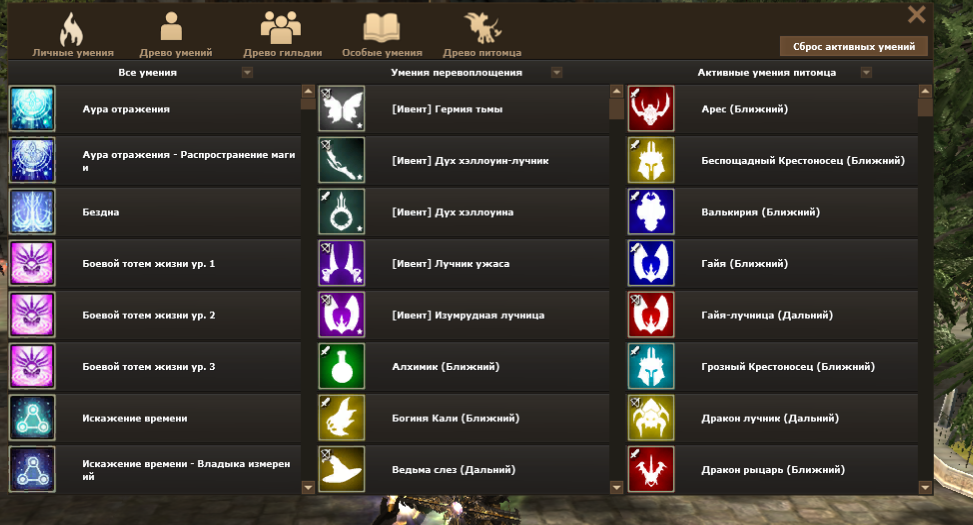973x525 pixels.
Task: Open the Древо гильдии tab
Action: (282, 35)
